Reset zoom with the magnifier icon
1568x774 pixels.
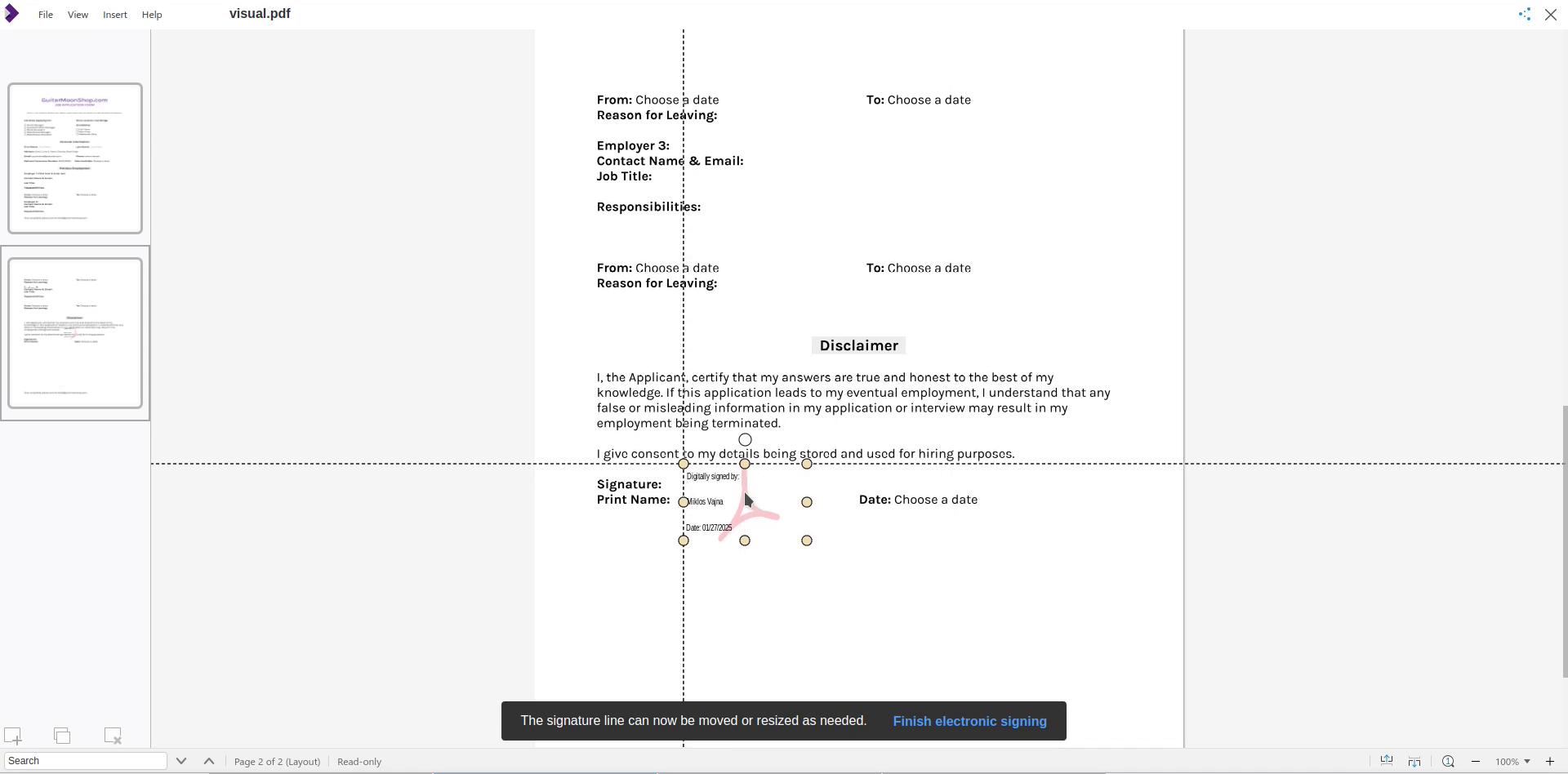point(1448,761)
